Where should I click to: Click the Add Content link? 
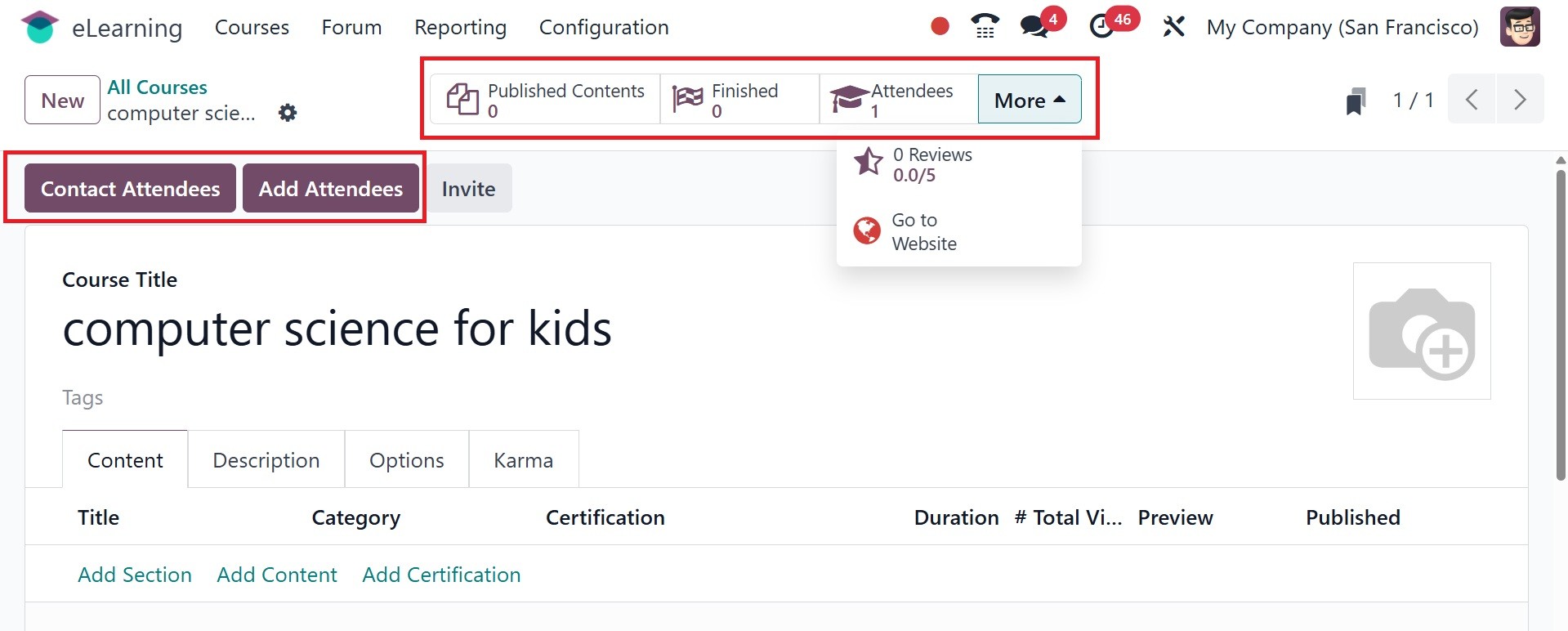tap(277, 575)
